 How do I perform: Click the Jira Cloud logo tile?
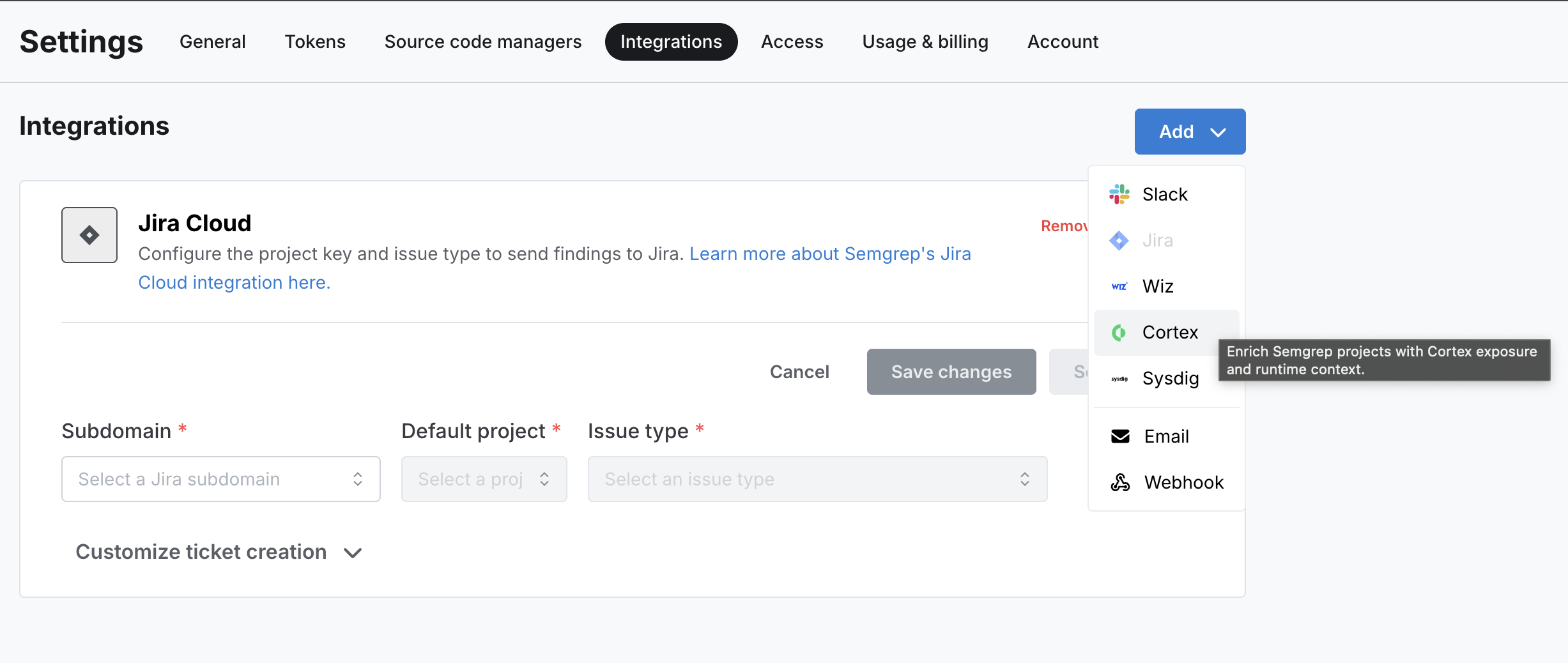point(89,235)
